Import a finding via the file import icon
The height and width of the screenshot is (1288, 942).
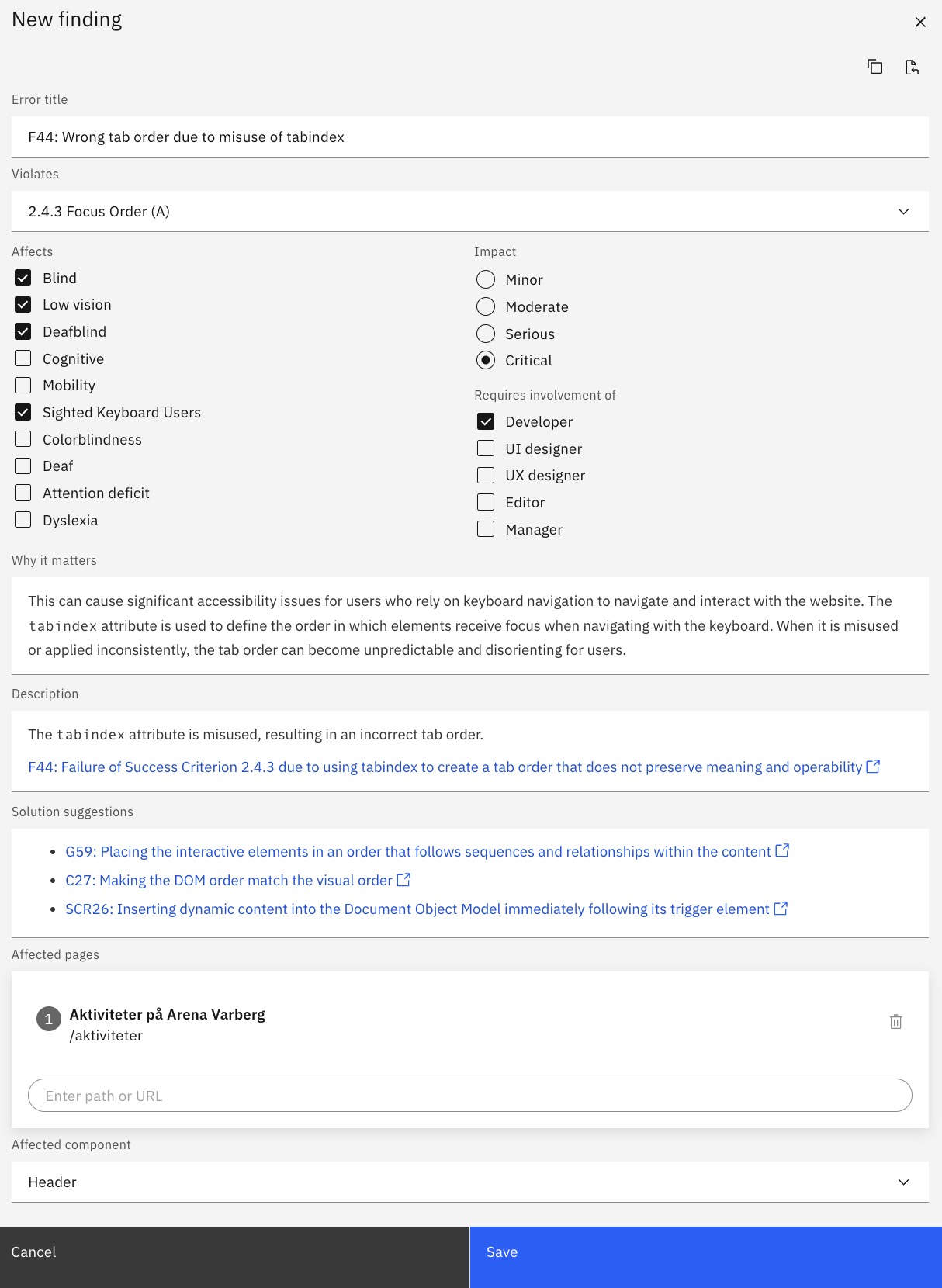[x=913, y=68]
